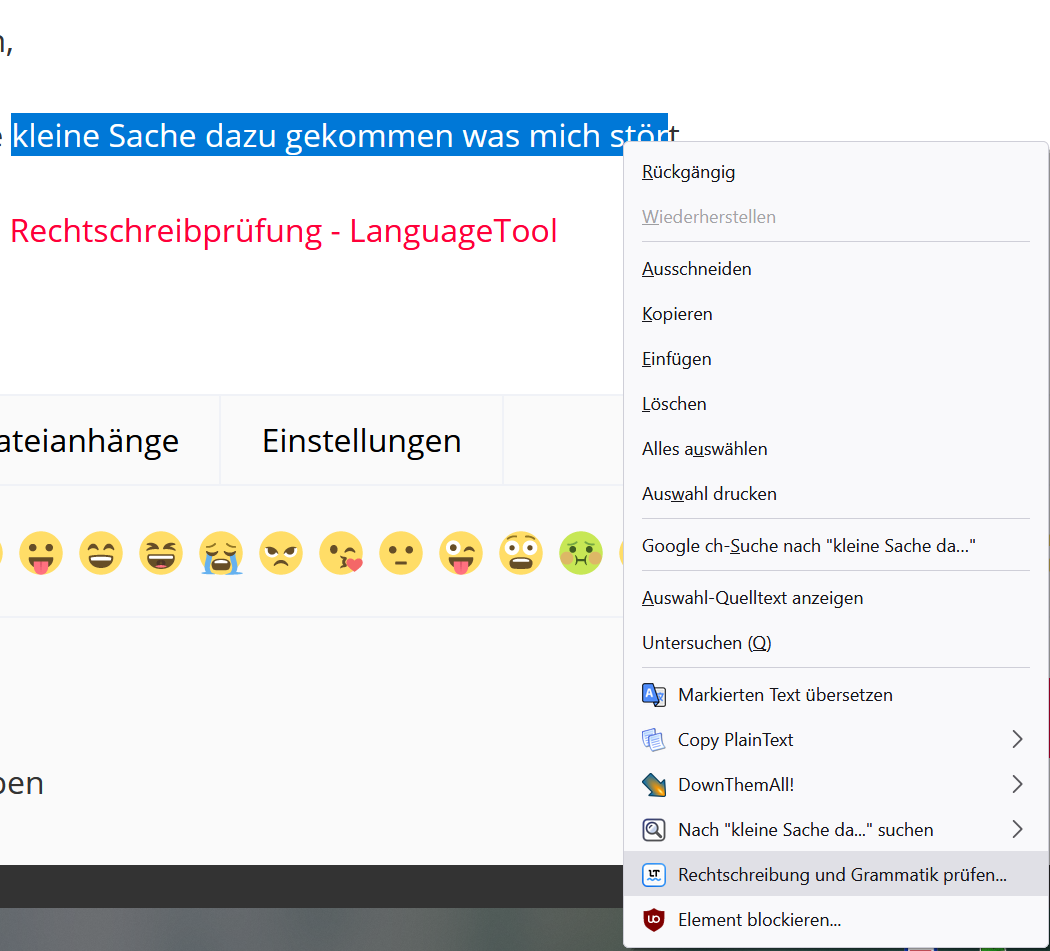1050x951 pixels.
Task: Select the flushed surprised emoji
Action: [x=521, y=553]
